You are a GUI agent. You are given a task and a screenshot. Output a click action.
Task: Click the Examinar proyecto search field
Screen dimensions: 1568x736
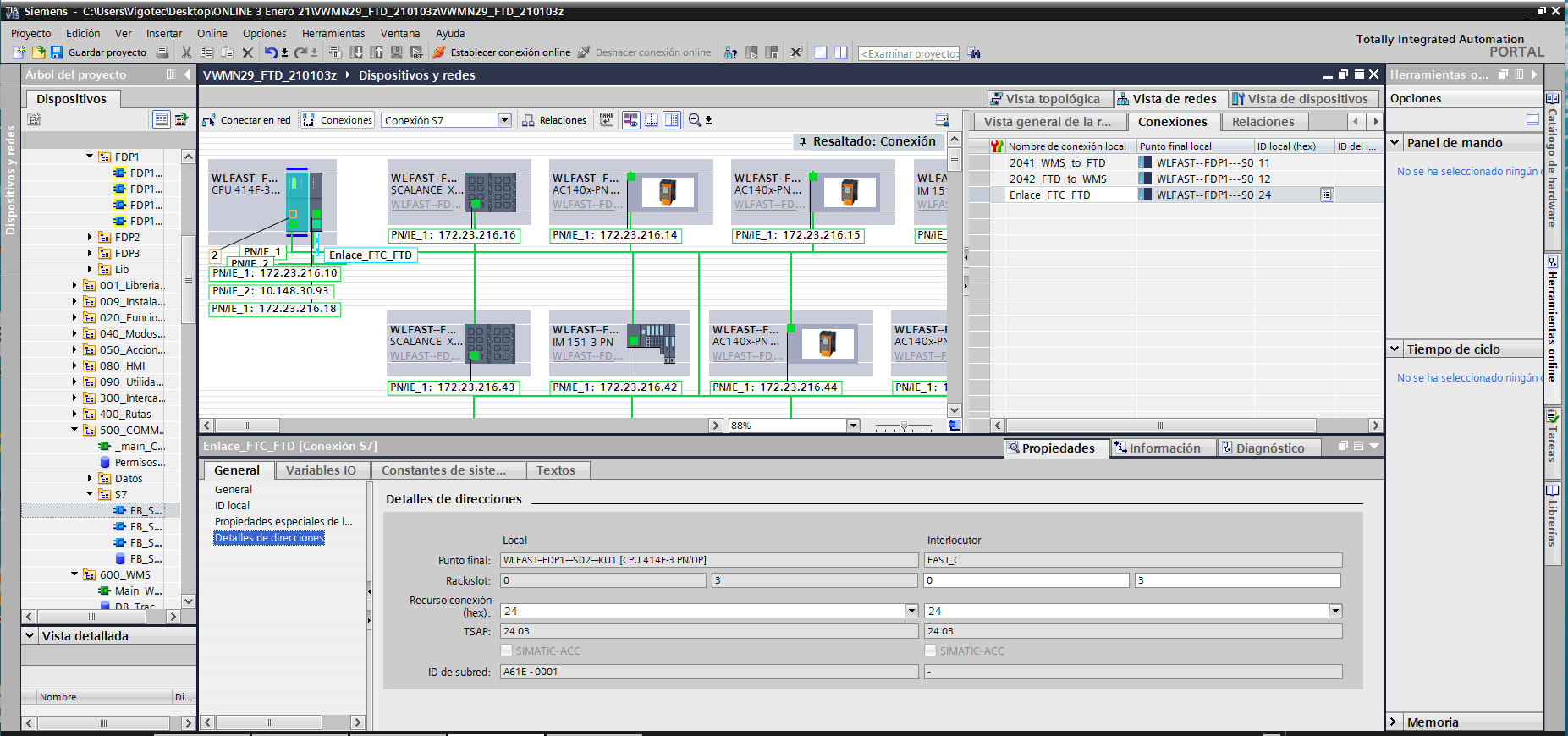[909, 53]
